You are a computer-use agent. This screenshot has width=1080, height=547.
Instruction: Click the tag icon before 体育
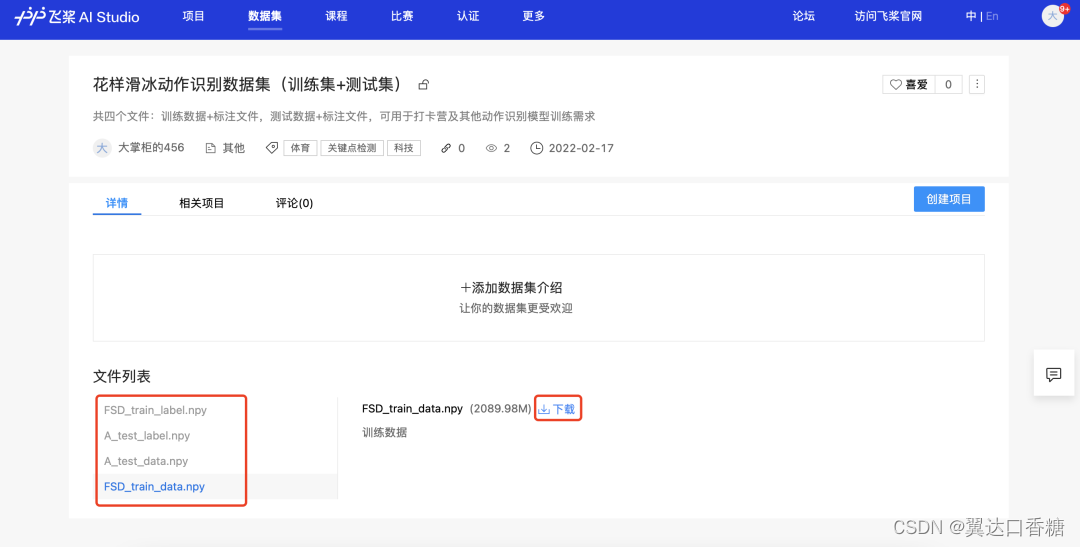click(272, 147)
